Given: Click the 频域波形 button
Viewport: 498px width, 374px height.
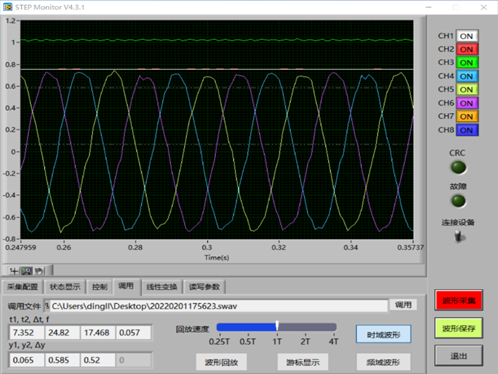Looking at the screenshot, I should (383, 362).
